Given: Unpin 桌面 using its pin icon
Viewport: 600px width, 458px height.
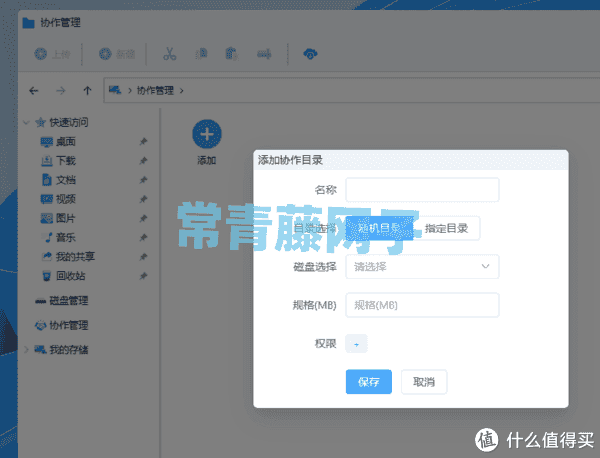Looking at the screenshot, I should pyautogui.click(x=143, y=142).
